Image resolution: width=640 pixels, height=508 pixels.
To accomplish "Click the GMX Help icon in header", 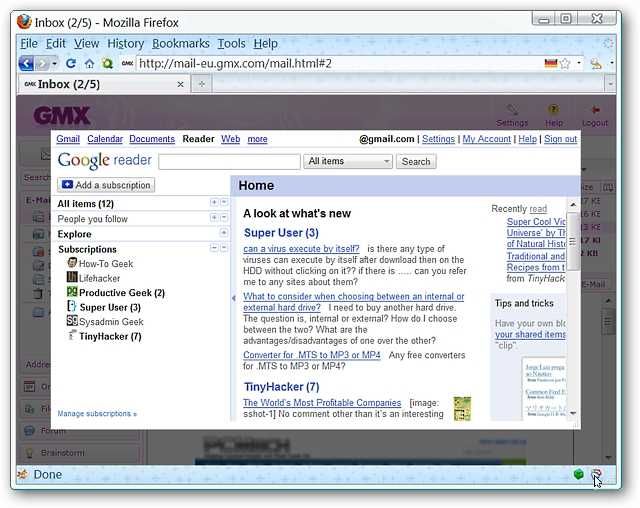I will coord(553,110).
